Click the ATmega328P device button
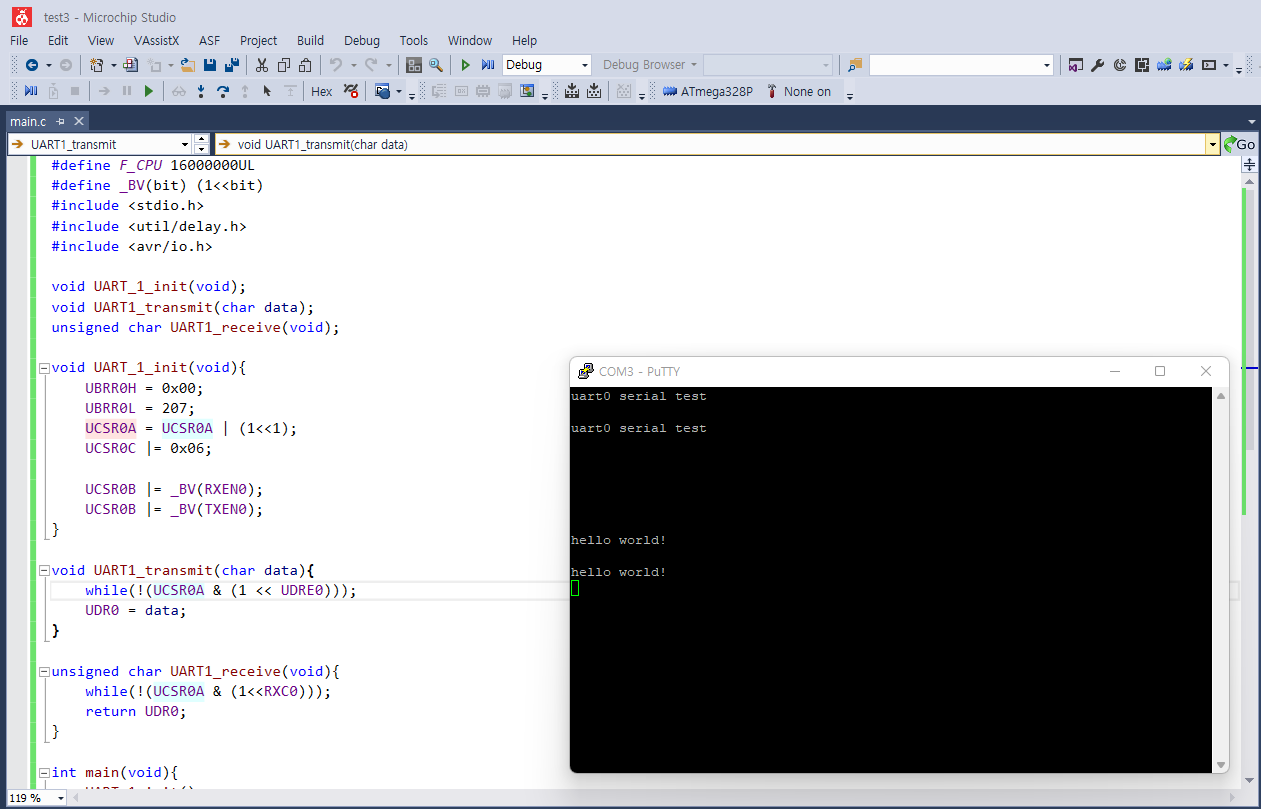 pyautogui.click(x=708, y=91)
